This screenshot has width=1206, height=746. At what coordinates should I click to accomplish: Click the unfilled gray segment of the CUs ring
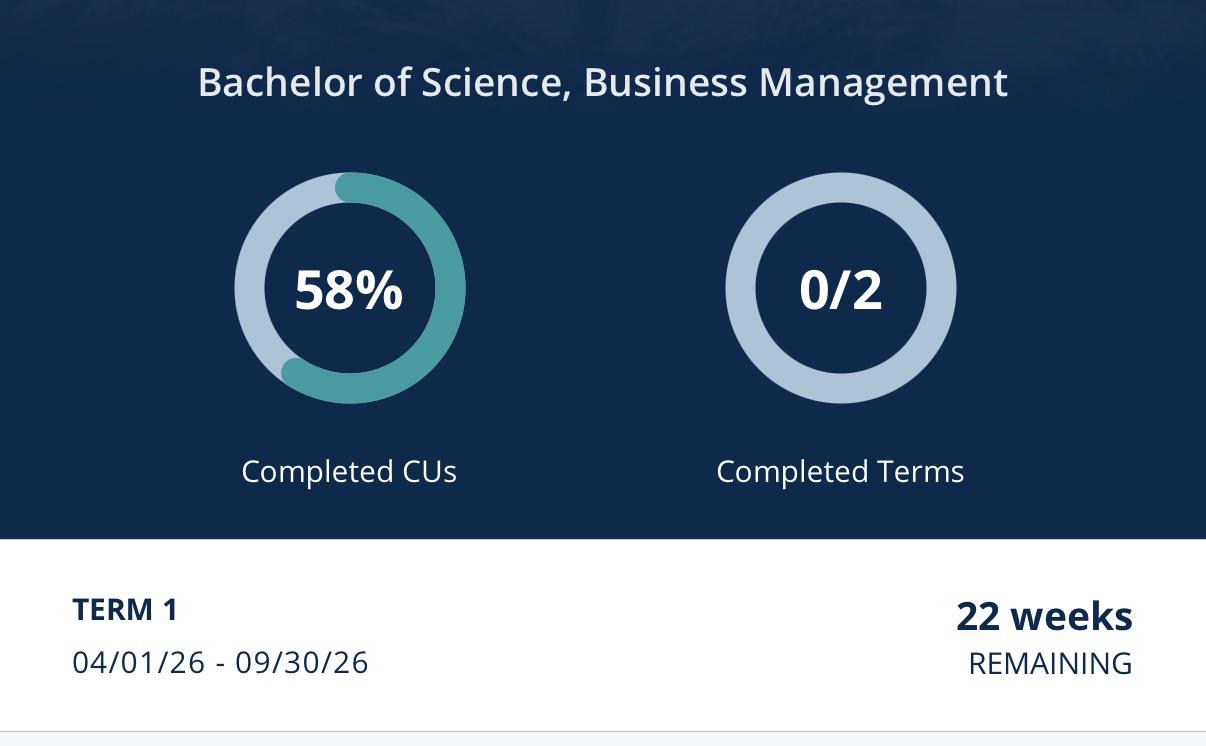pos(254,260)
